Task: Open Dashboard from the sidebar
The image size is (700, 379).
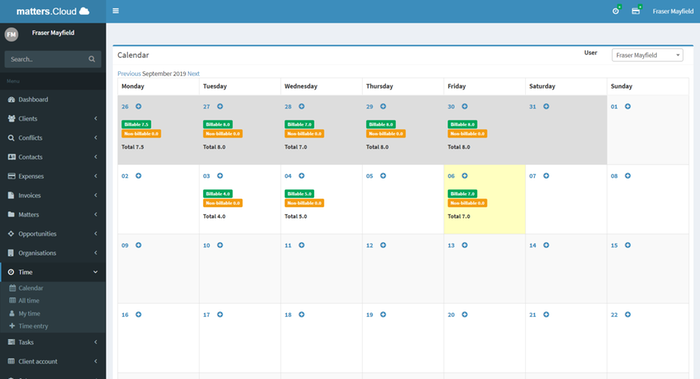Action: click(53, 99)
